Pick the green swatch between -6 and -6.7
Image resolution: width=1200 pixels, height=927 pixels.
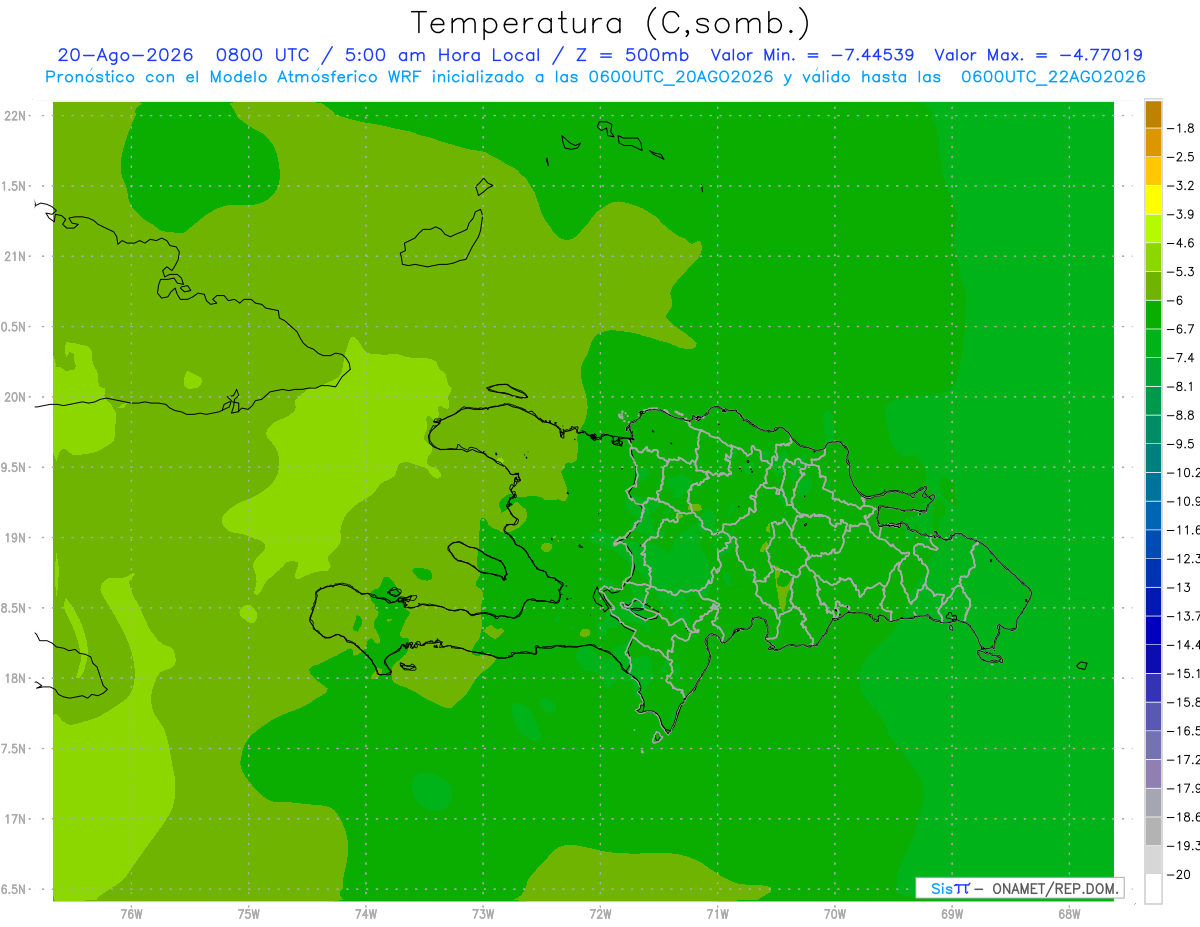click(1153, 315)
